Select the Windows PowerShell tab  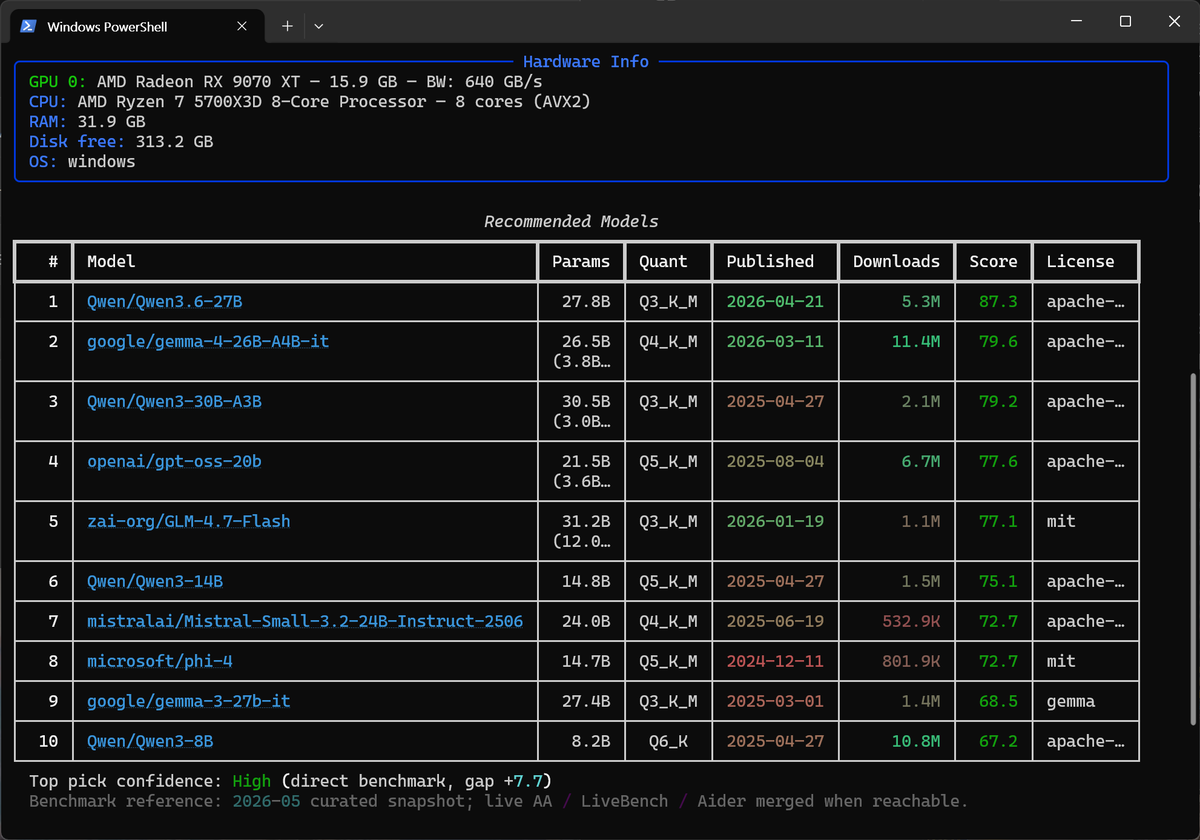(x=136, y=27)
